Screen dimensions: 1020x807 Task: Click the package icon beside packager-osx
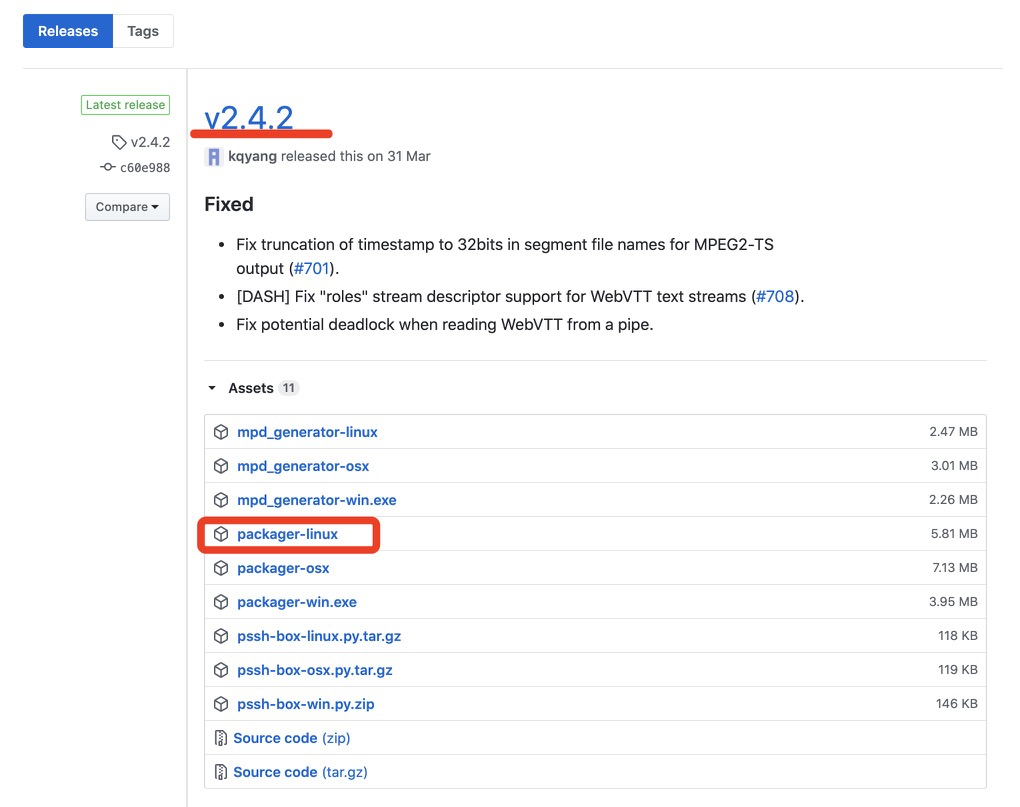pyautogui.click(x=221, y=568)
